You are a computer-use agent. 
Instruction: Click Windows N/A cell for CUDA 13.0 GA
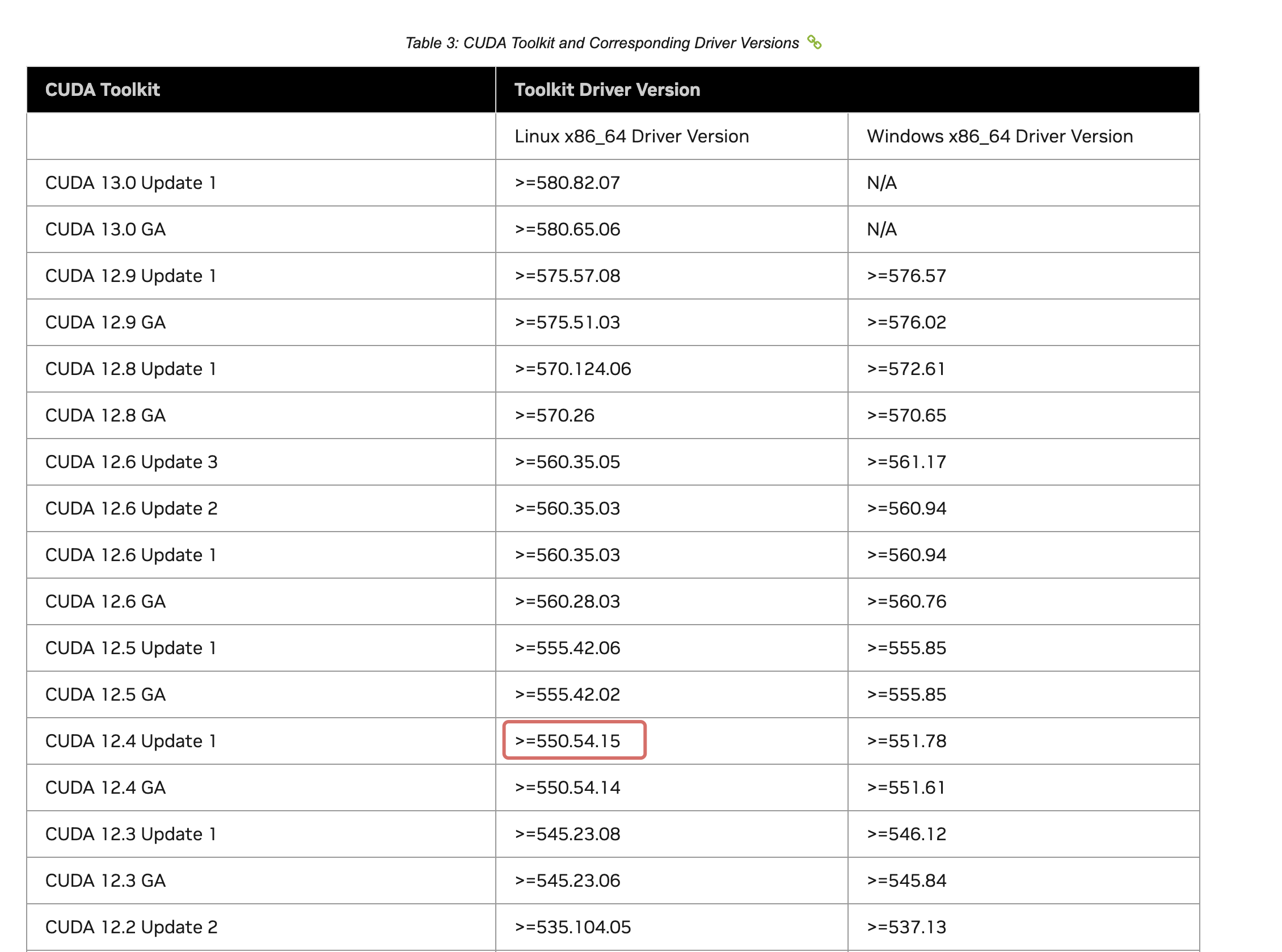pos(882,229)
